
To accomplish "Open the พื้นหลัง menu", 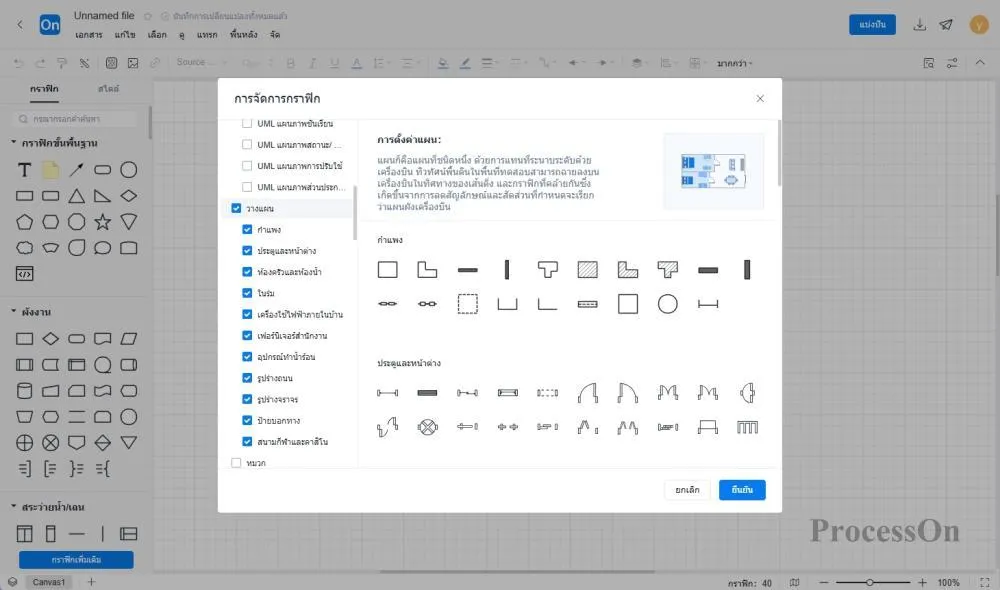I will tap(244, 34).
